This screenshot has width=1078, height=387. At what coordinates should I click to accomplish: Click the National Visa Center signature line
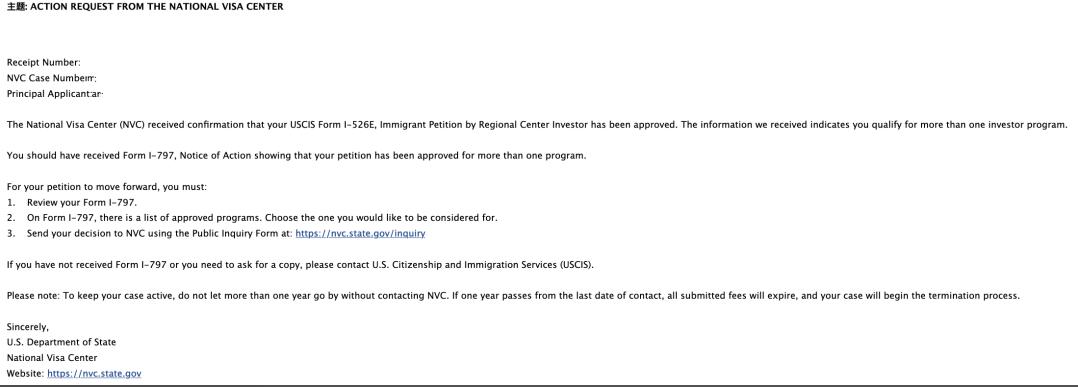pyautogui.click(x=52, y=358)
